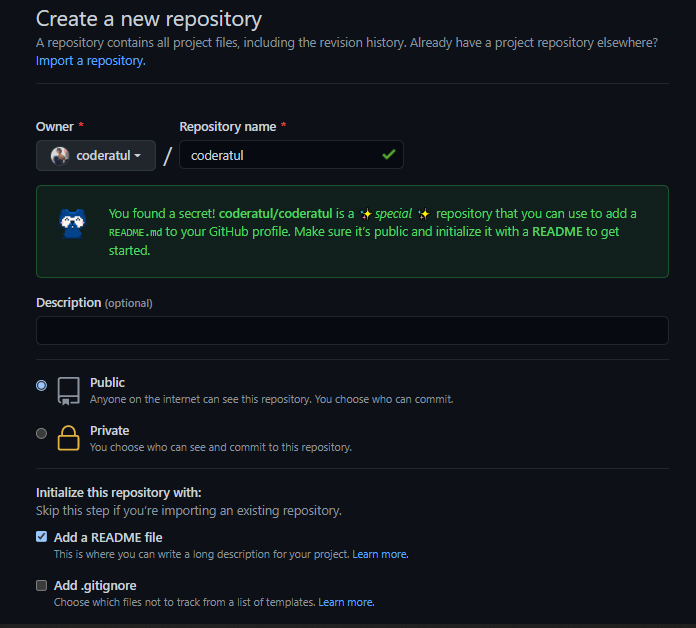Image resolution: width=696 pixels, height=628 pixels.
Task: Uncheck the Add a README file checkbox
Action: point(41,537)
